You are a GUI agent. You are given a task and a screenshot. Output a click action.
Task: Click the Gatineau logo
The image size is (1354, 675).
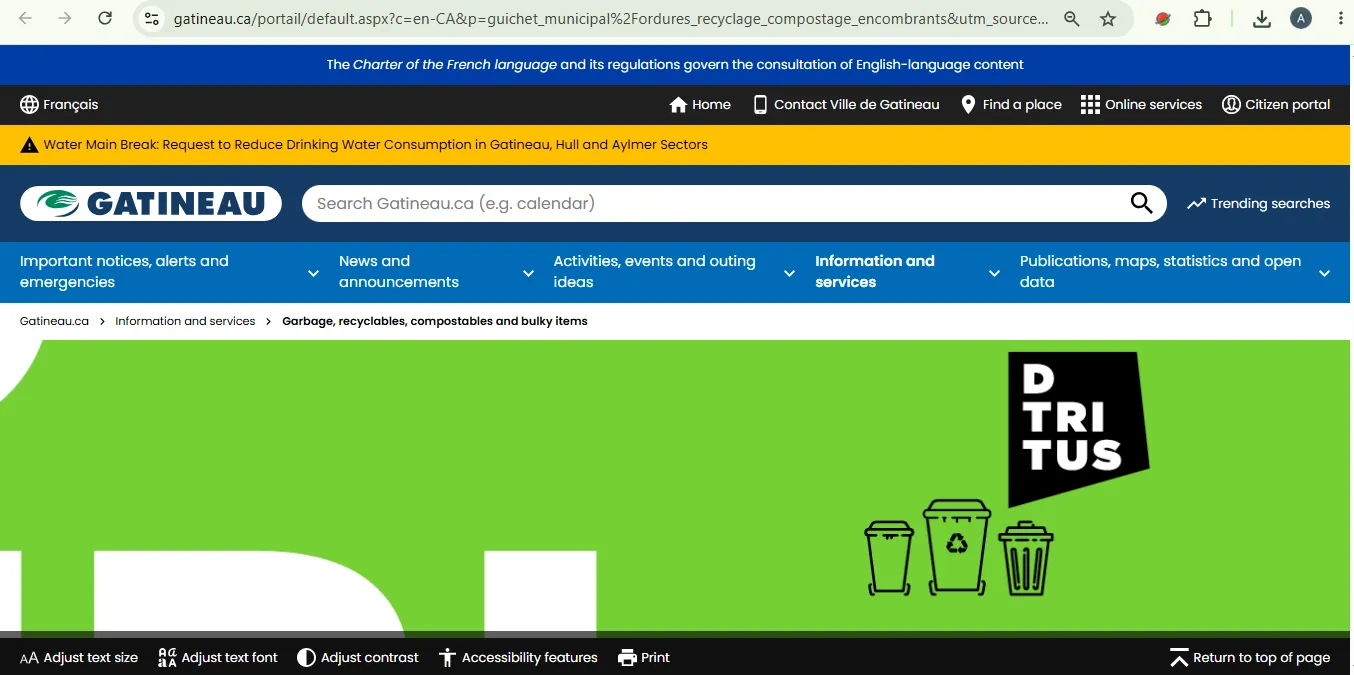click(x=151, y=204)
